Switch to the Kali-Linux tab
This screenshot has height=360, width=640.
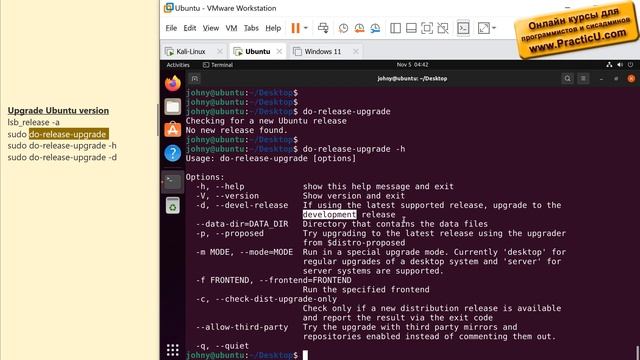[190, 51]
